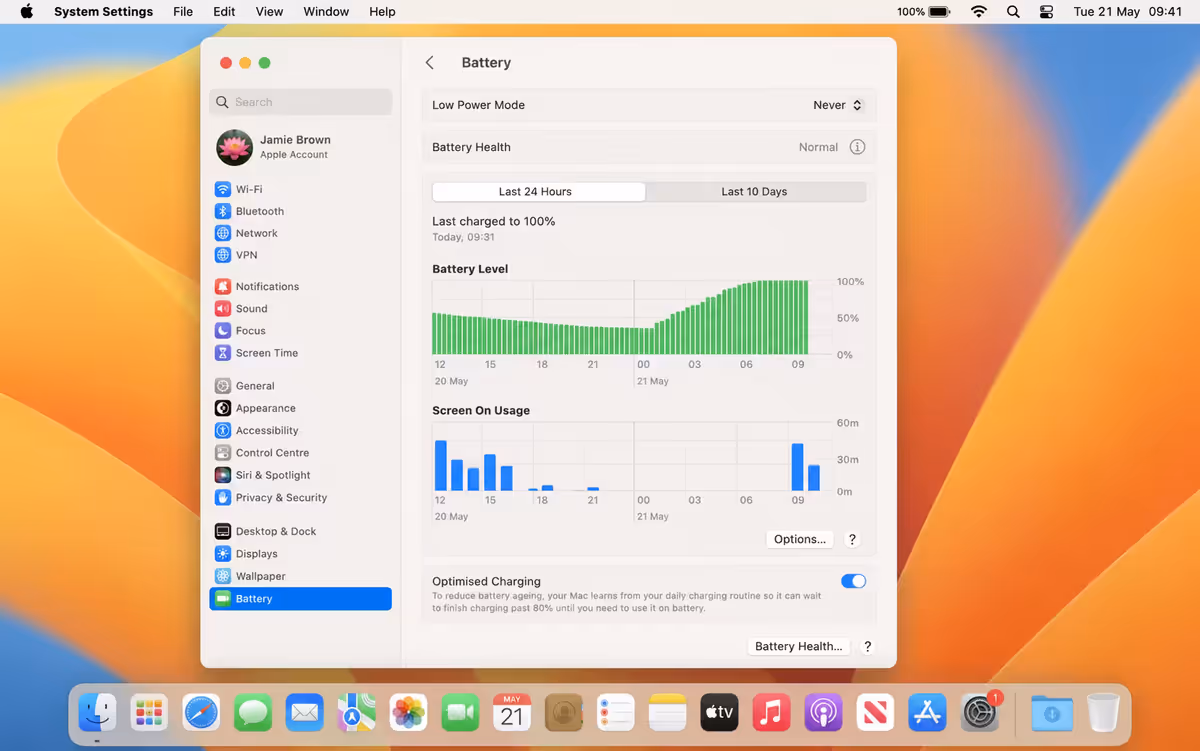Click the Options... button
The width and height of the screenshot is (1200, 751).
pos(800,539)
